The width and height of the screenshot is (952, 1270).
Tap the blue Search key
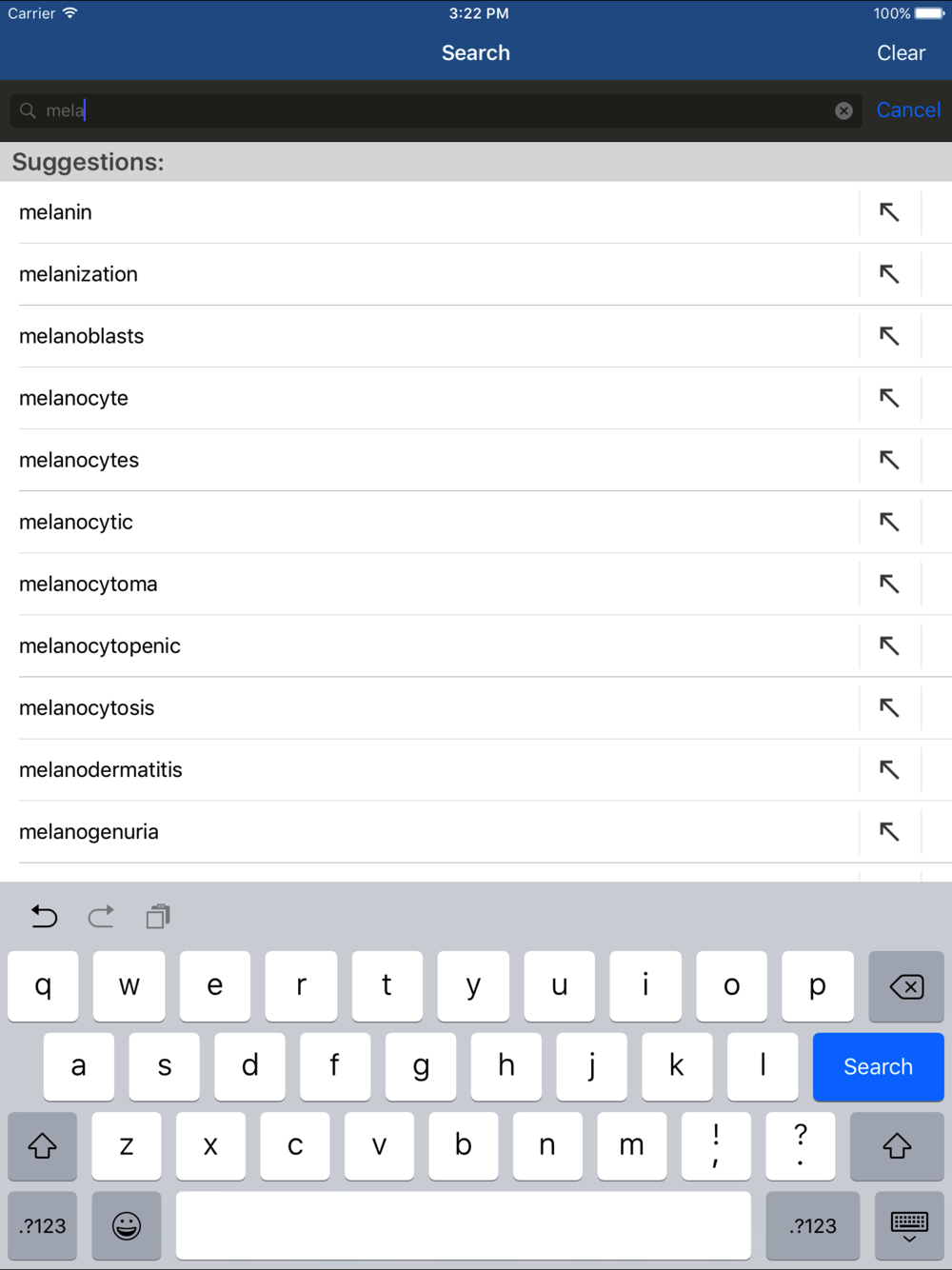click(x=878, y=1066)
